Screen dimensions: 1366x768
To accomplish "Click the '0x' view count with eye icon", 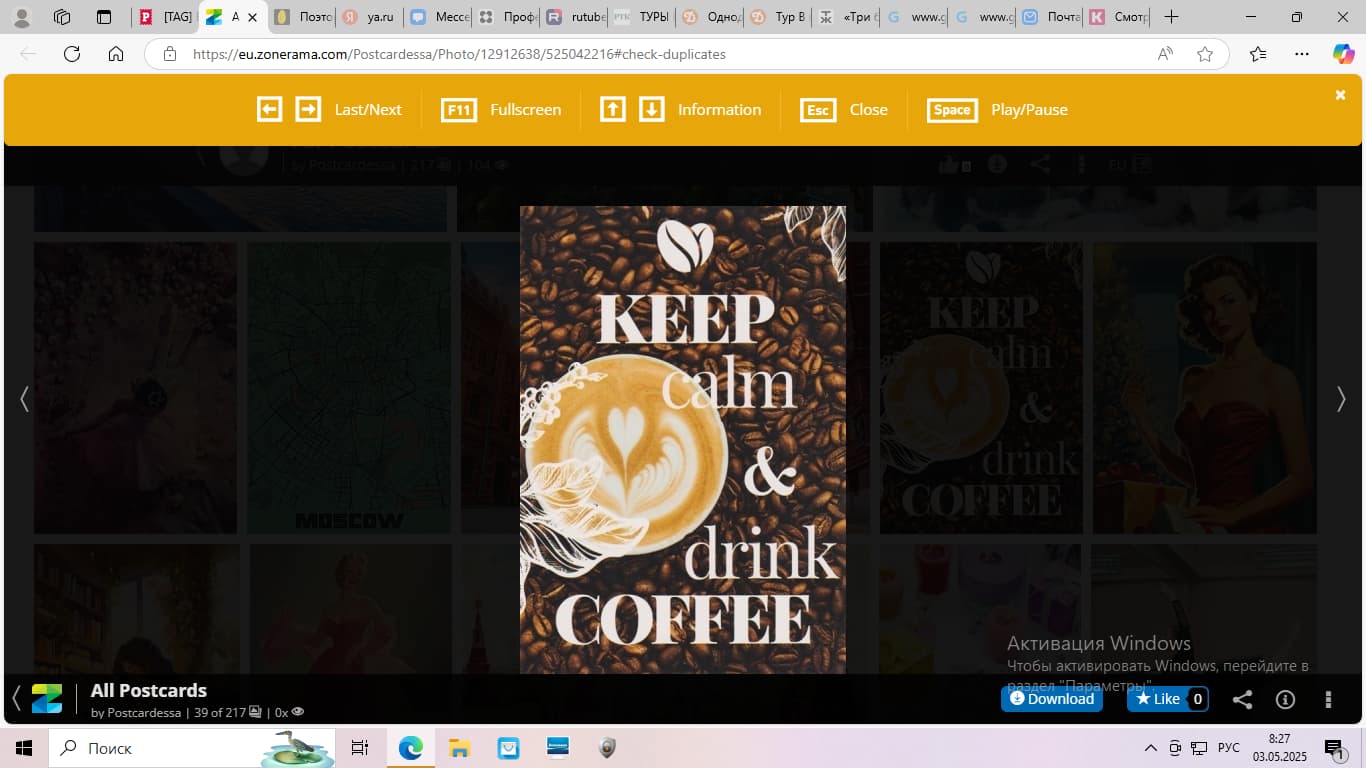I will pyautogui.click(x=289, y=713).
